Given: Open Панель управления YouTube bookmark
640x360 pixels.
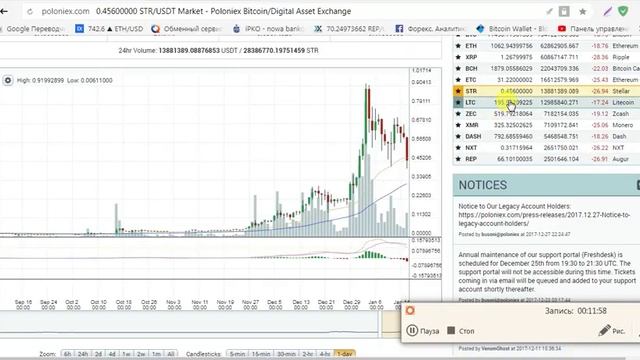Looking at the screenshot, I should [x=593, y=29].
